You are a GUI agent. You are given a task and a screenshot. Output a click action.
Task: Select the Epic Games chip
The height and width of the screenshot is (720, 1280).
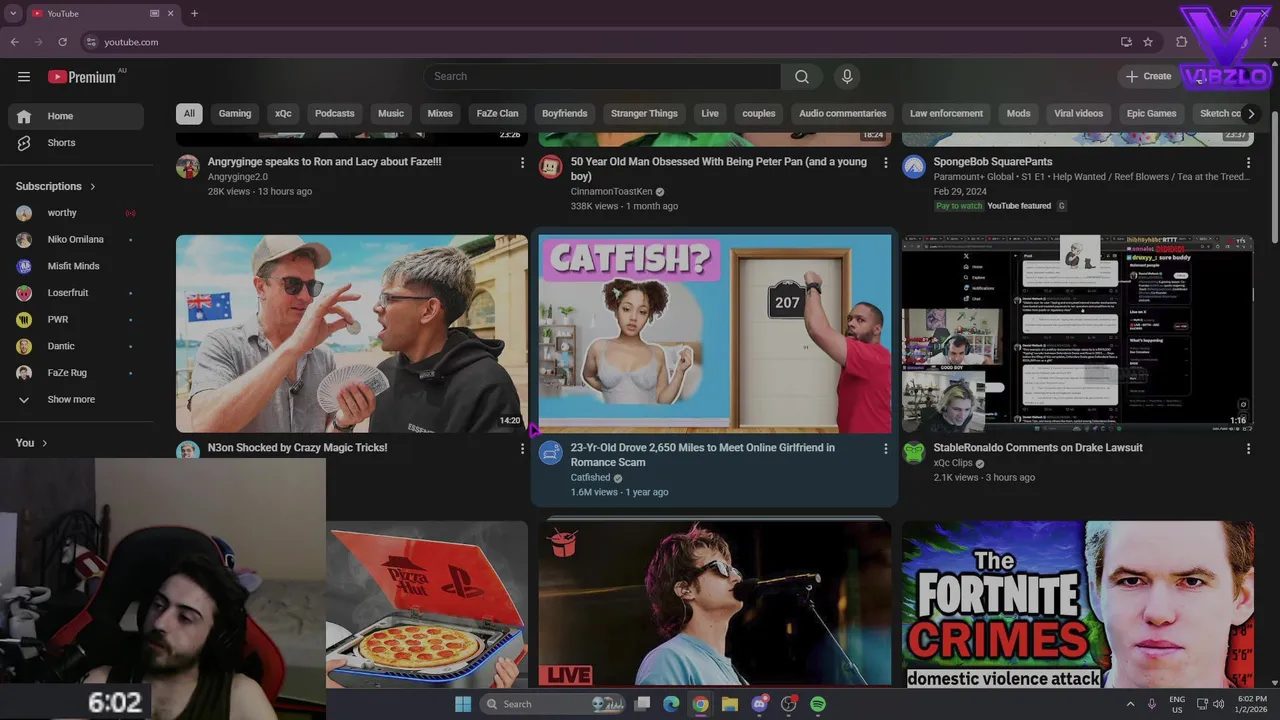click(1152, 113)
